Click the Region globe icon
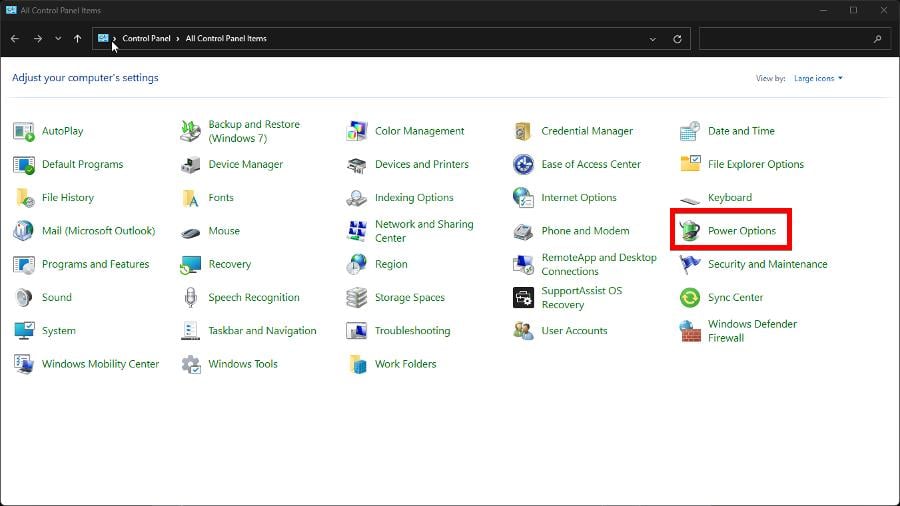900x506 pixels. 357,264
